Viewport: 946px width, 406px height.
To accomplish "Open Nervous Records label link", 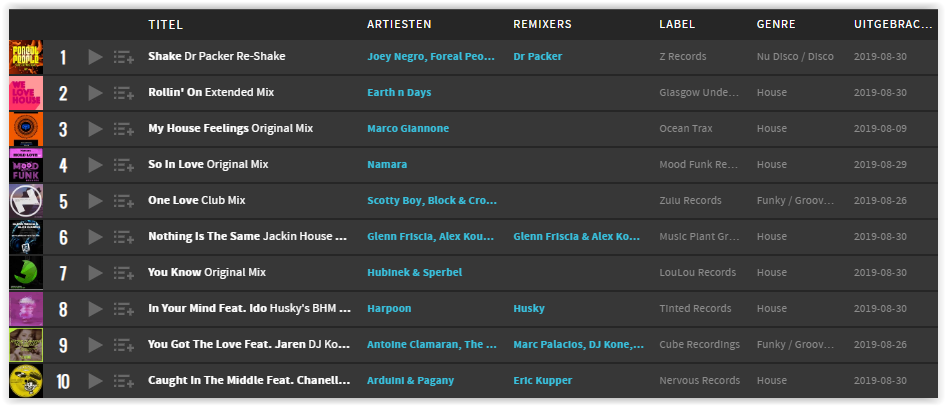I will pos(700,381).
